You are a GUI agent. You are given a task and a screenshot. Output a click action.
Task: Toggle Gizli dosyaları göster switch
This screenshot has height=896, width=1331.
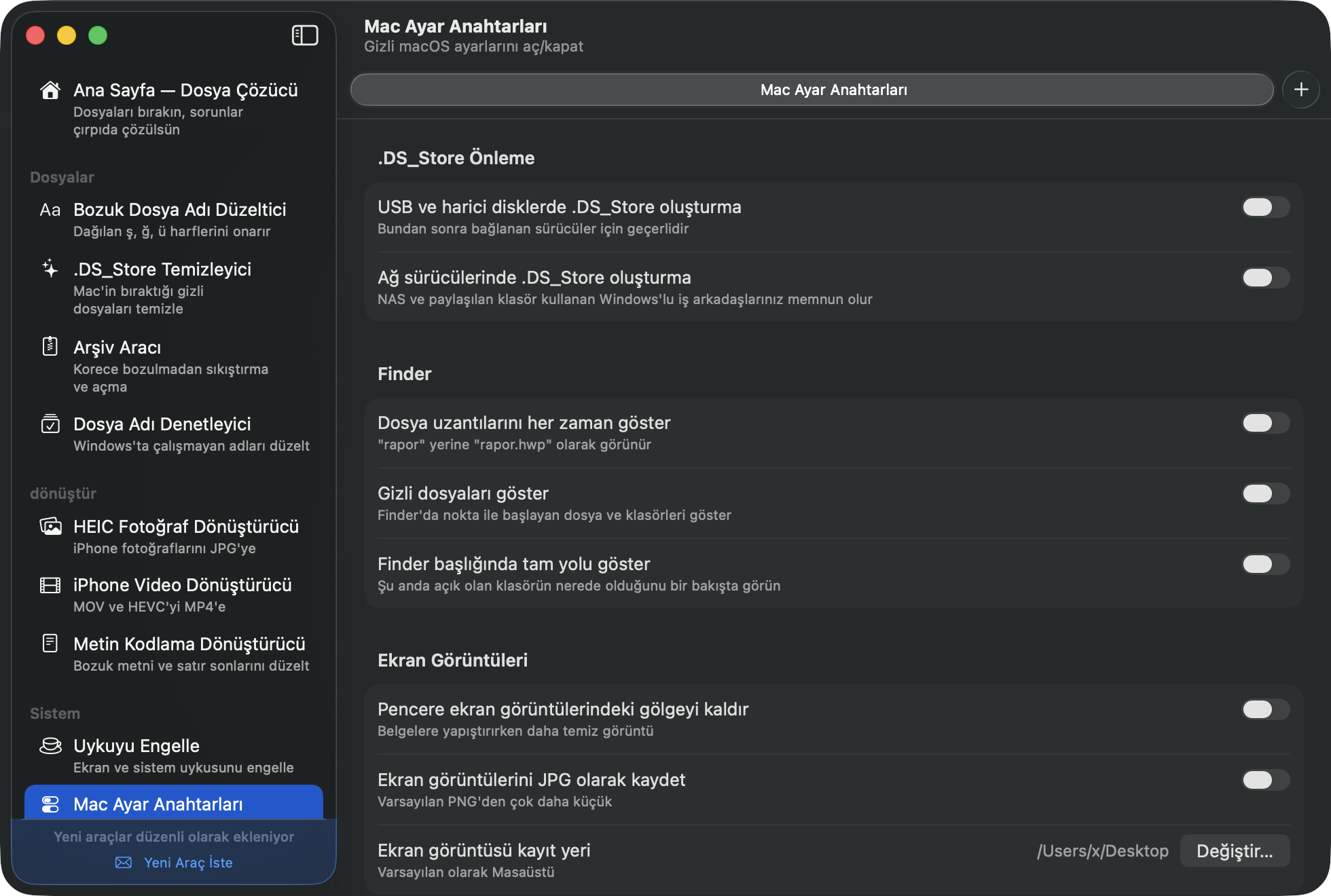pos(1266,493)
